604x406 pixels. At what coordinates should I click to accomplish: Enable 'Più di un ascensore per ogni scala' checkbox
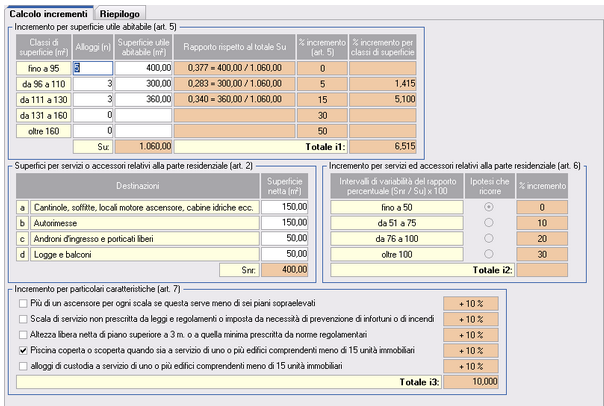tap(23, 304)
